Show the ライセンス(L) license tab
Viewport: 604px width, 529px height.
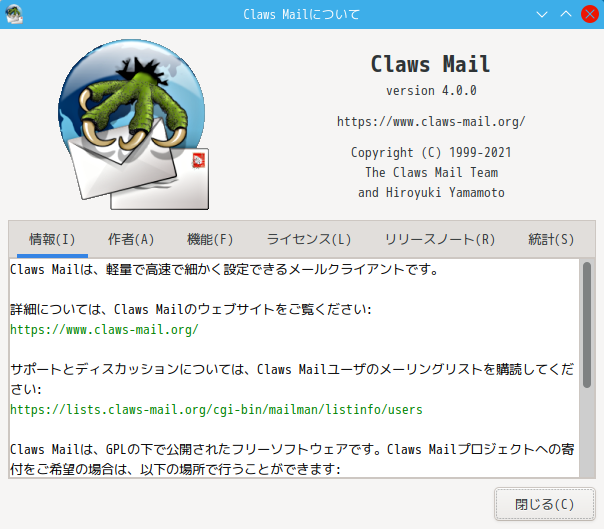pos(309,239)
